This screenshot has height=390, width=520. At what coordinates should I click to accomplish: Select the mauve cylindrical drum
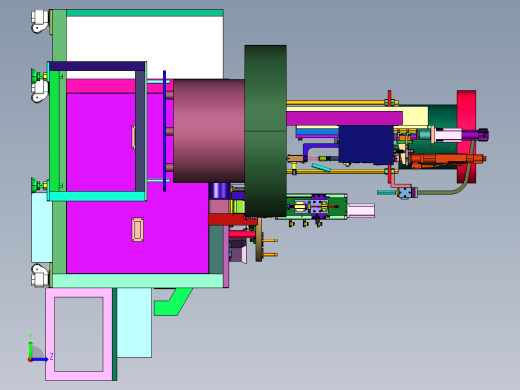click(209, 131)
